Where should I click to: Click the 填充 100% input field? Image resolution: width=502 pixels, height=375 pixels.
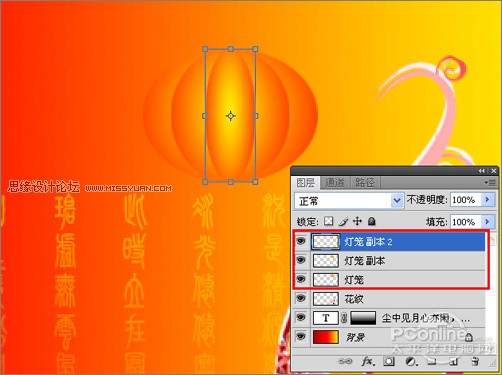466,222
